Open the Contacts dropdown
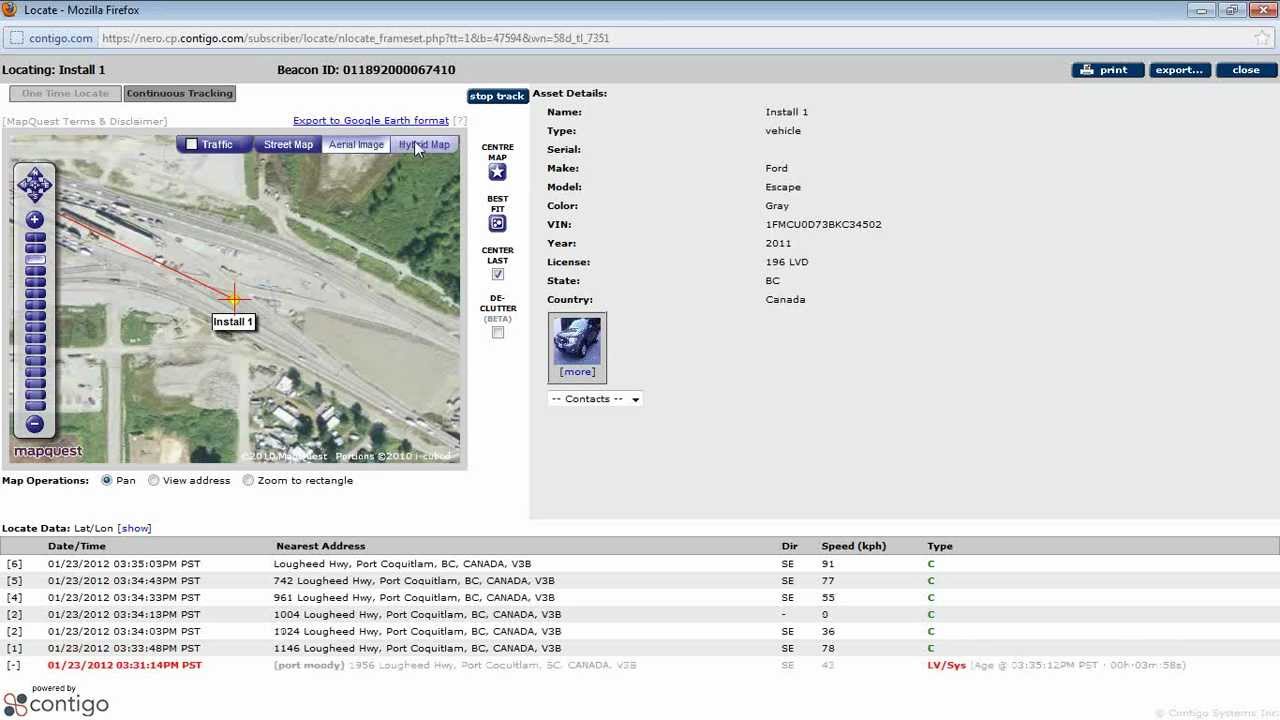This screenshot has width=1280, height=720. [x=595, y=399]
